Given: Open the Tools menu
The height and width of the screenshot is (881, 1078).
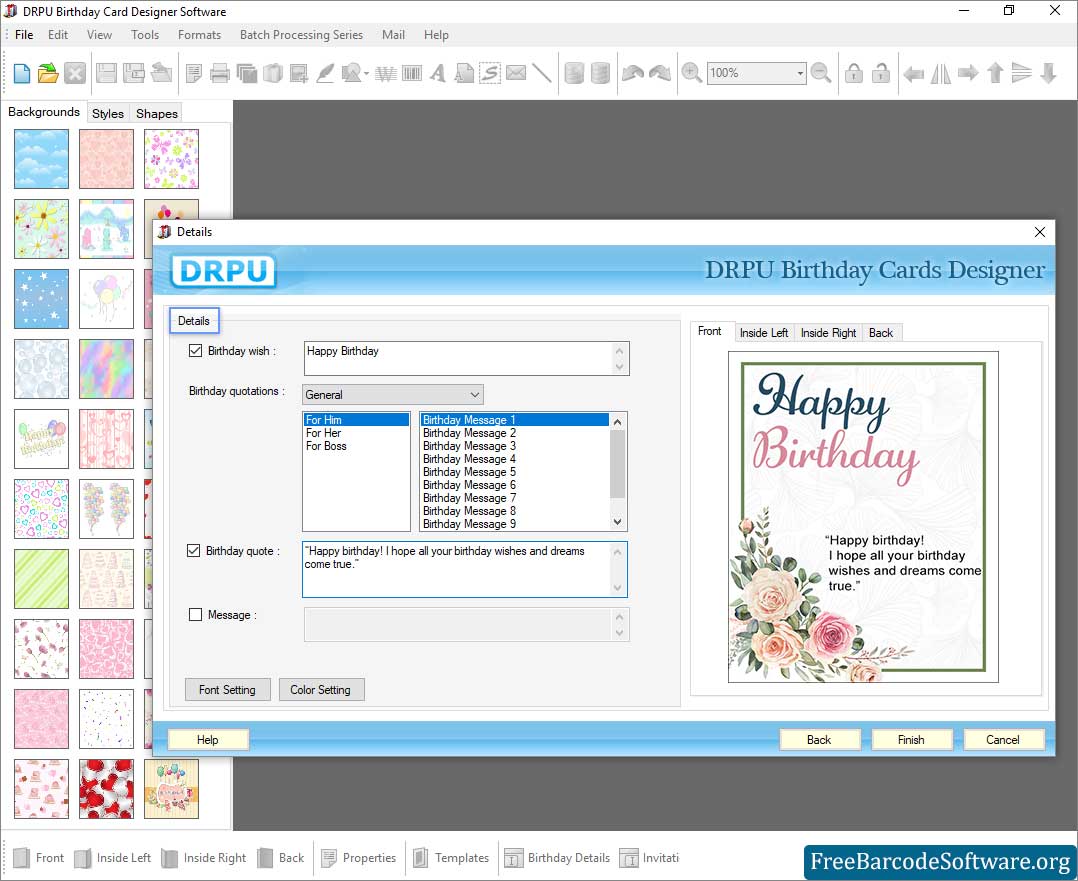Looking at the screenshot, I should pos(145,34).
